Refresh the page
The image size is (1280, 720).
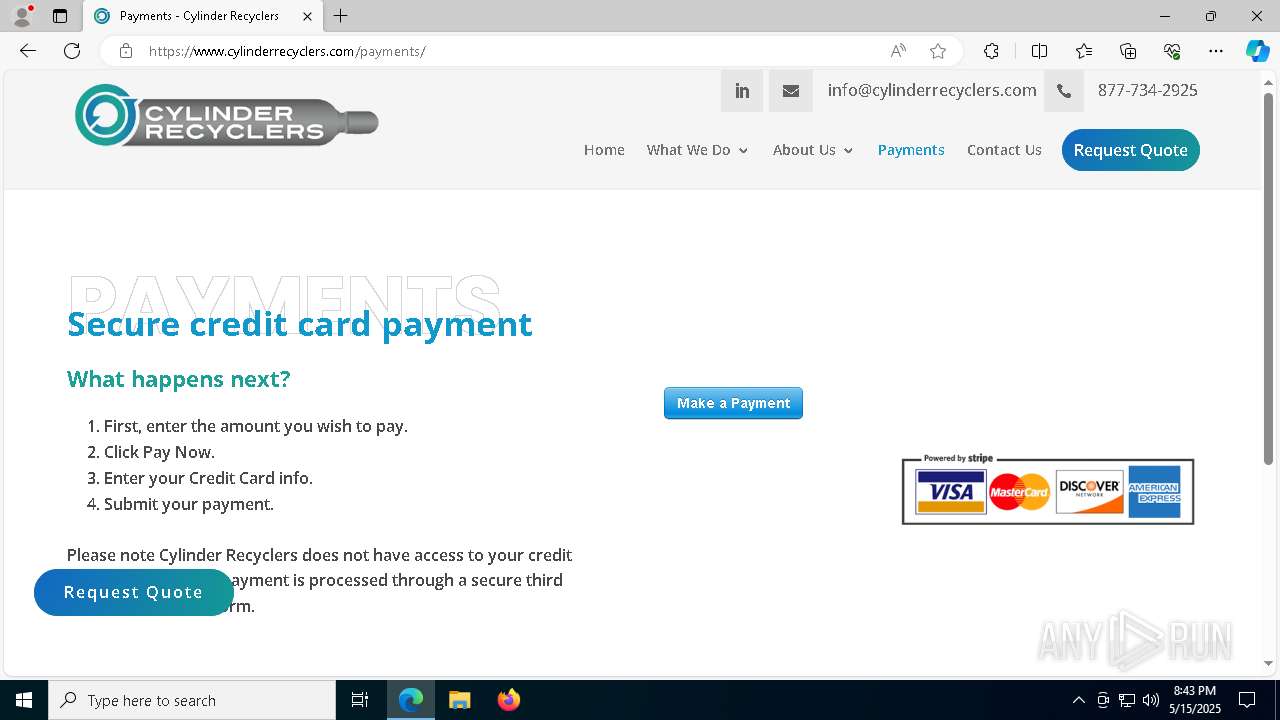click(x=72, y=51)
